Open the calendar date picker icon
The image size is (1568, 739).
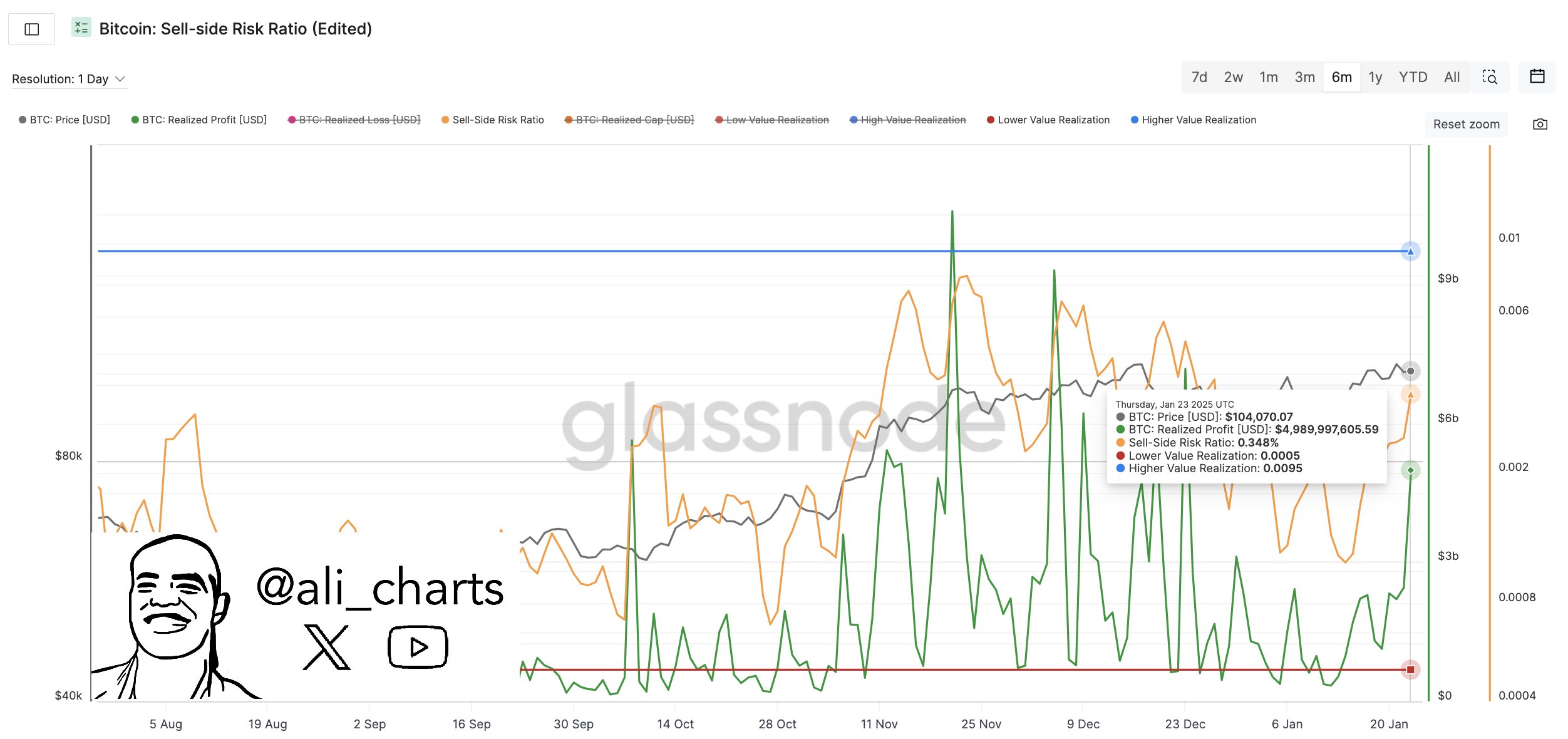point(1537,76)
